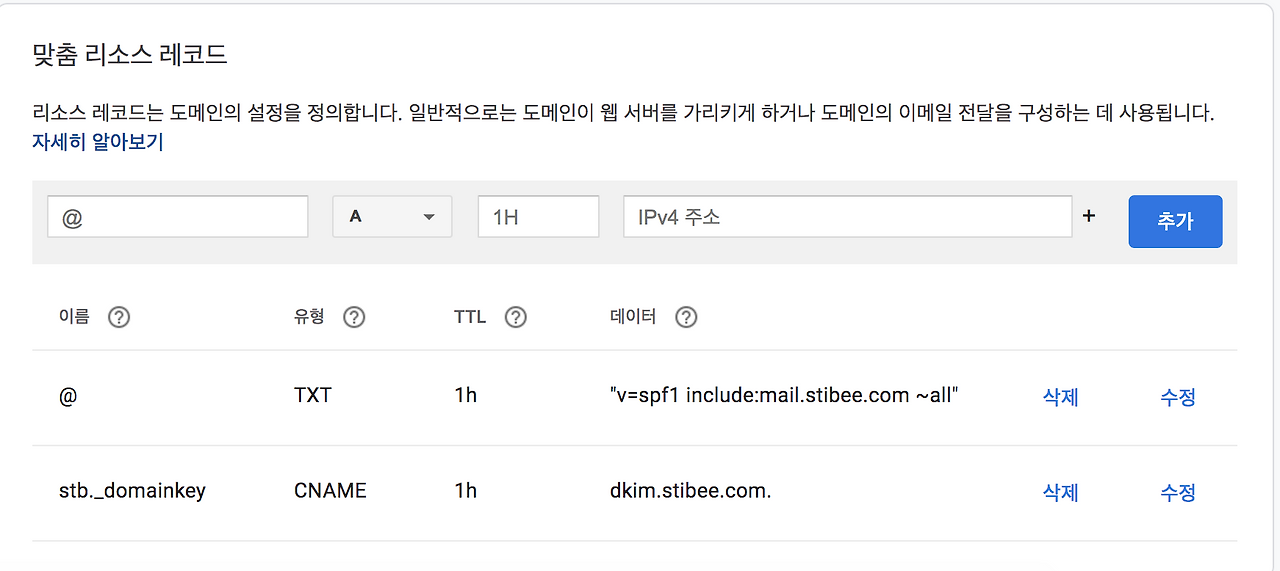Focus the IPv4 주소 input field
The height and width of the screenshot is (571, 1280).
pos(848,216)
